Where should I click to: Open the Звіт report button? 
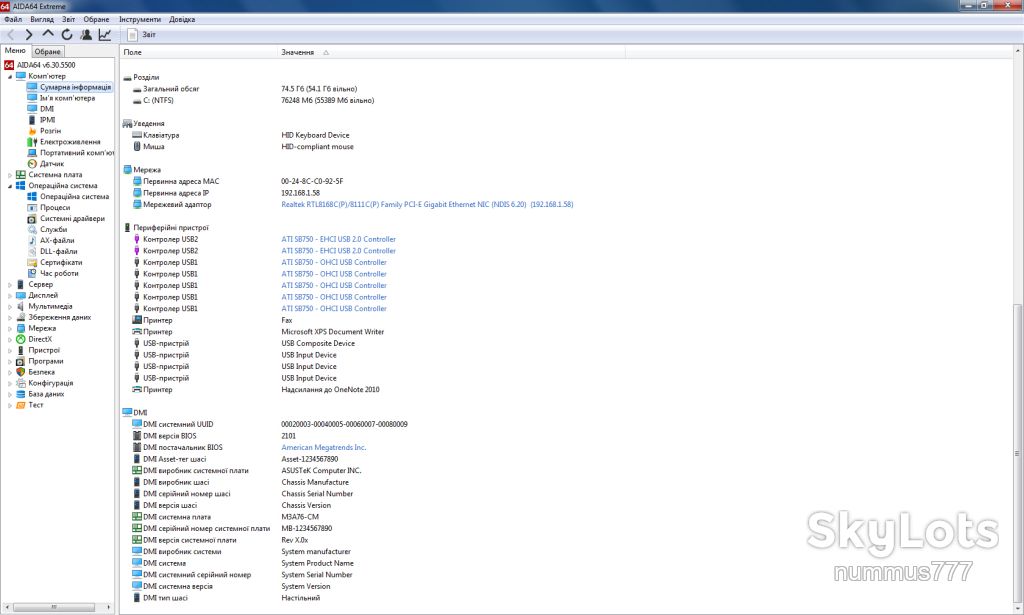pos(142,35)
